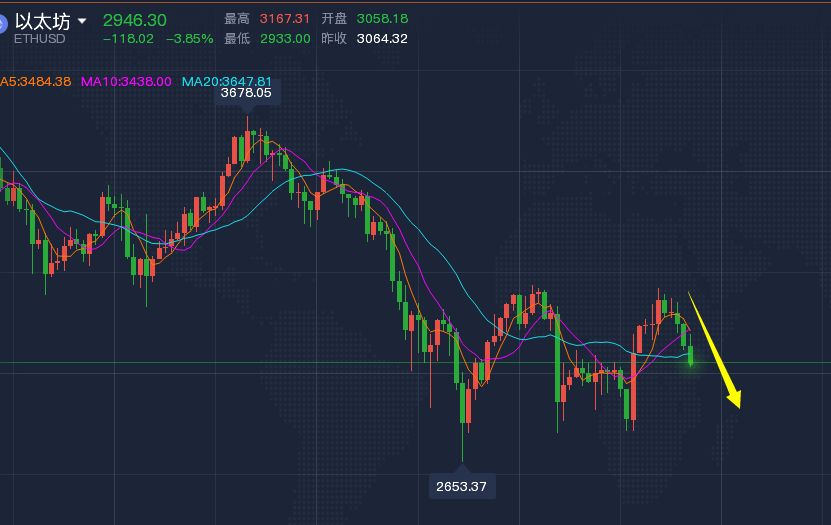
Task: Click the -3.85% percentage change
Action: (x=190, y=39)
